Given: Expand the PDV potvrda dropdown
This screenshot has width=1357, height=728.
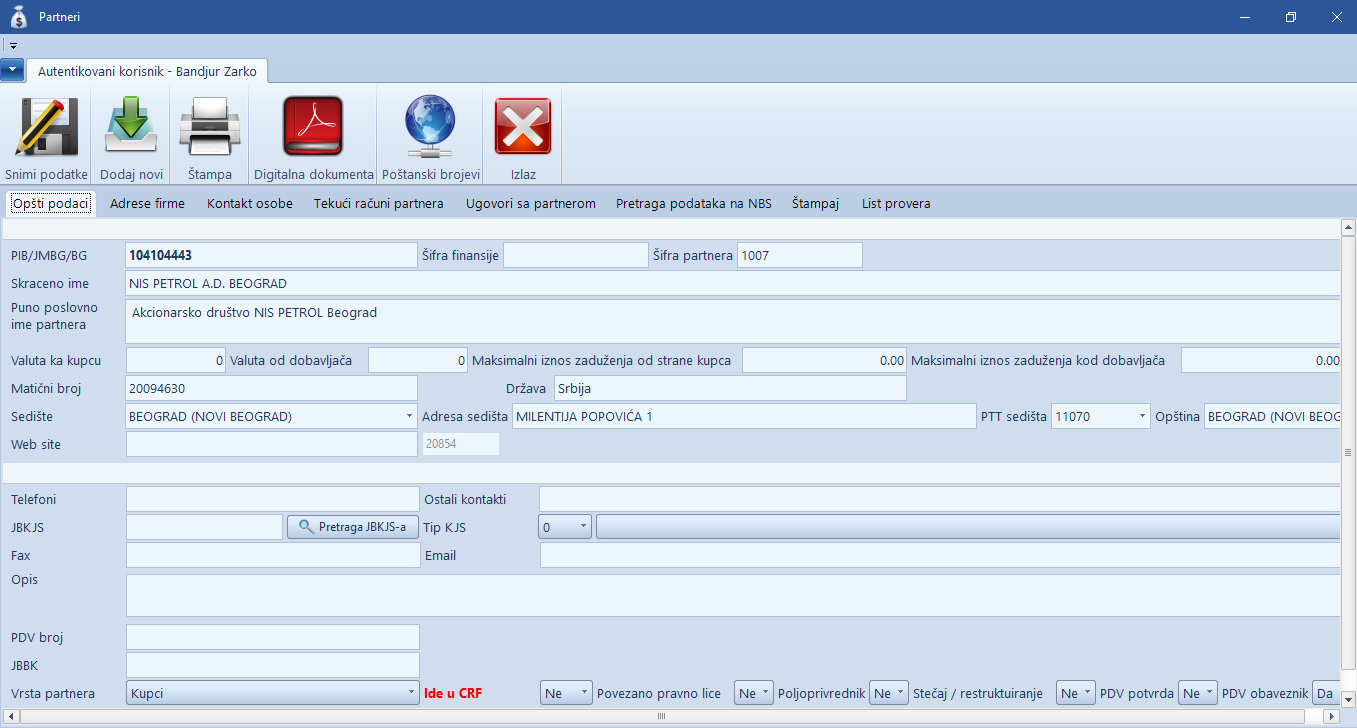Looking at the screenshot, I should [1210, 693].
